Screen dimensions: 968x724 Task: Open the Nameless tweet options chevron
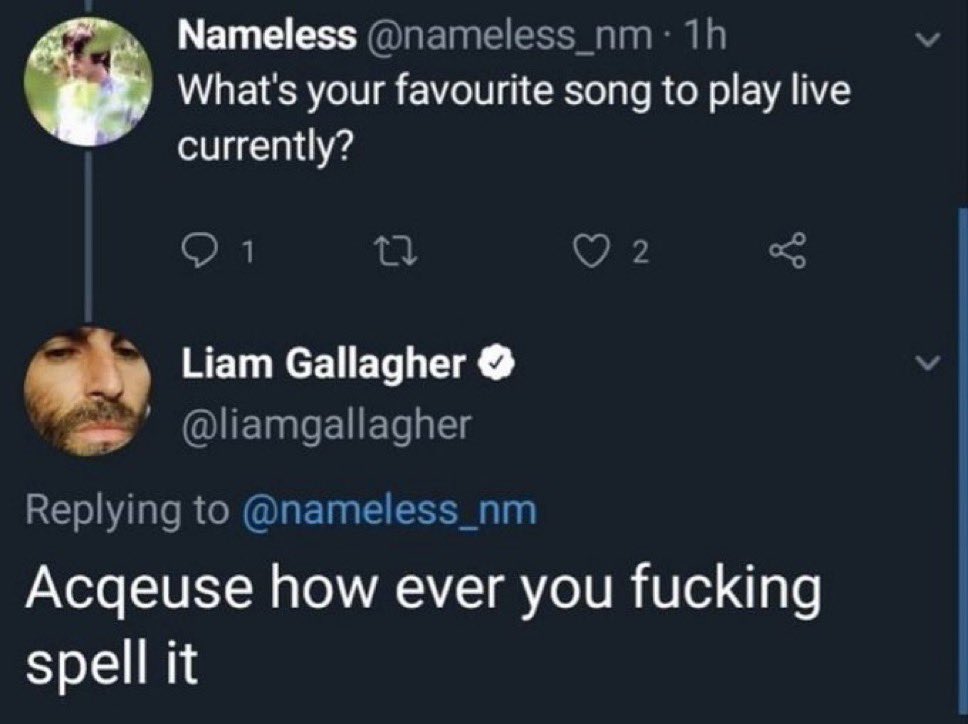(x=927, y=41)
